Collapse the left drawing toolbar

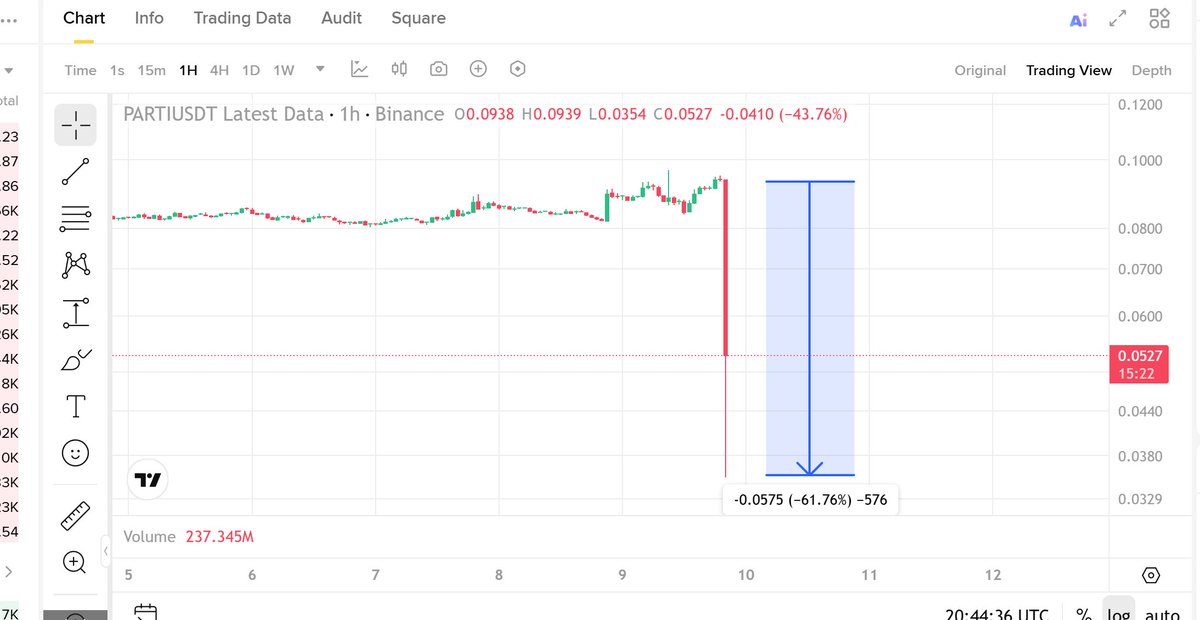coord(107,551)
